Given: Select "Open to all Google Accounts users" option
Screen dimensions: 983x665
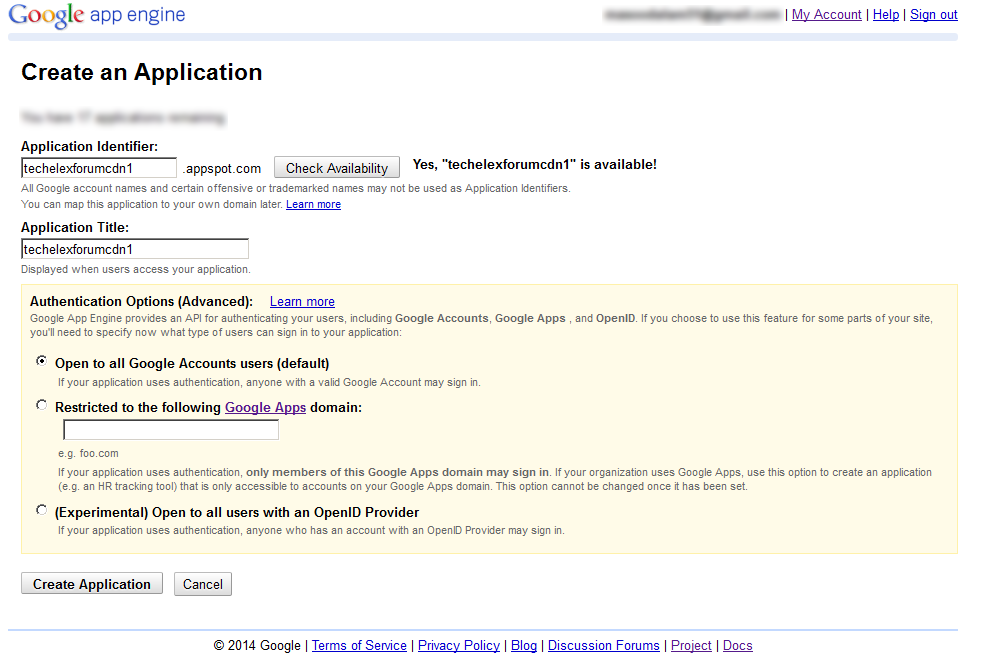Looking at the screenshot, I should click(x=41, y=361).
